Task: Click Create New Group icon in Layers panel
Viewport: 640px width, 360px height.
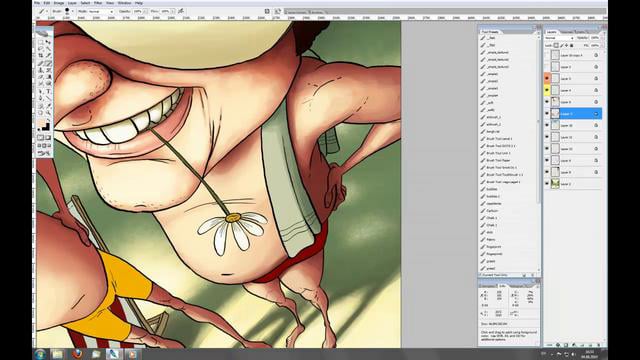Action: [582, 345]
